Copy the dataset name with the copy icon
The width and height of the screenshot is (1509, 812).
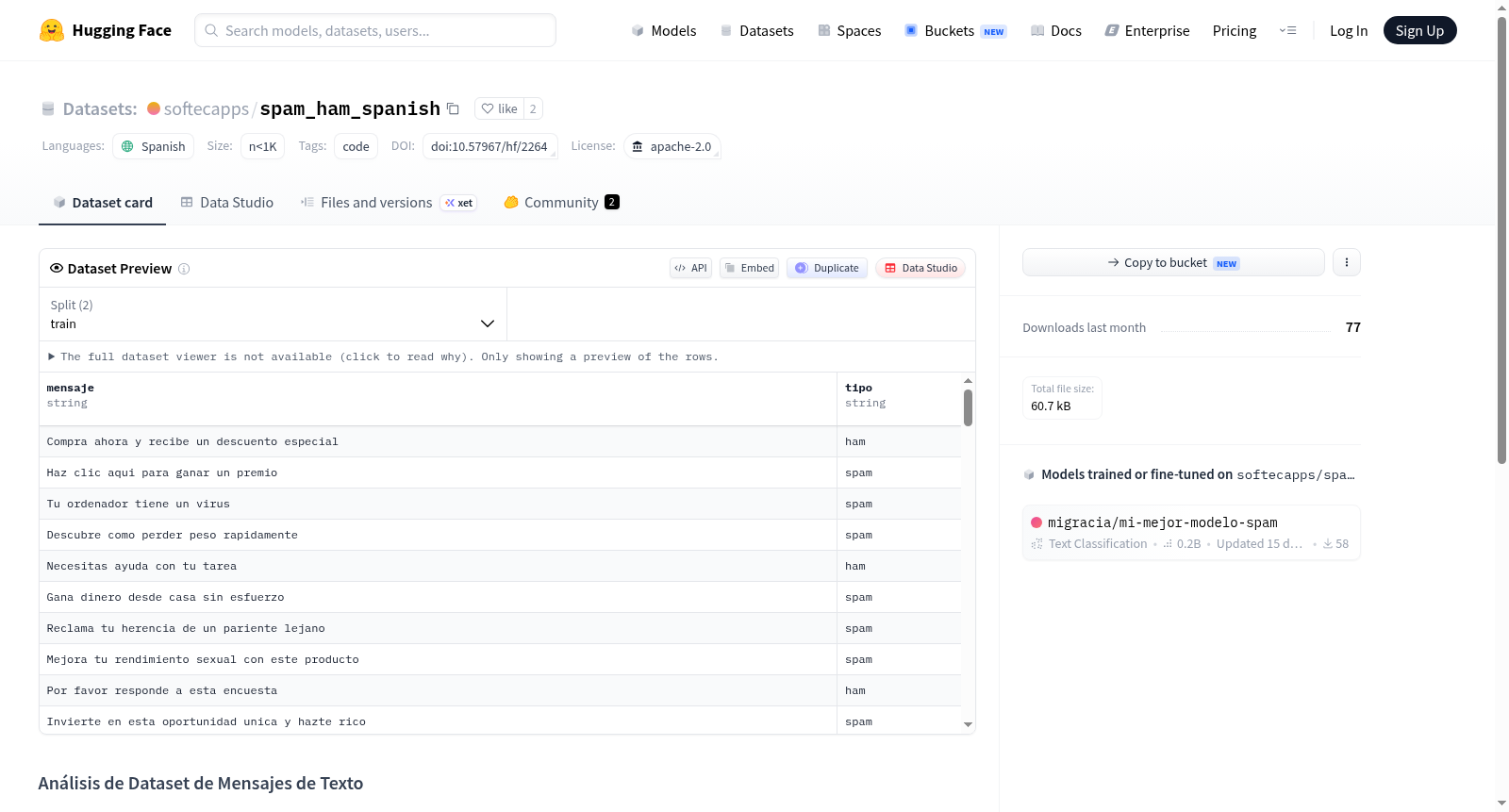(x=453, y=108)
